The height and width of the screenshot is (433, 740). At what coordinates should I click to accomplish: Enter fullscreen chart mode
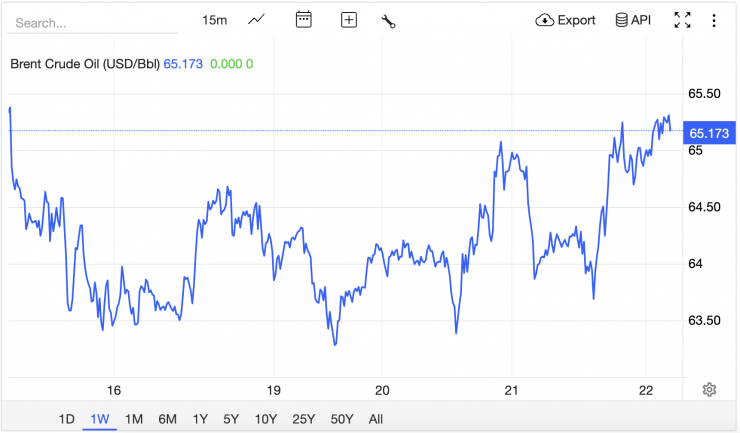[683, 20]
